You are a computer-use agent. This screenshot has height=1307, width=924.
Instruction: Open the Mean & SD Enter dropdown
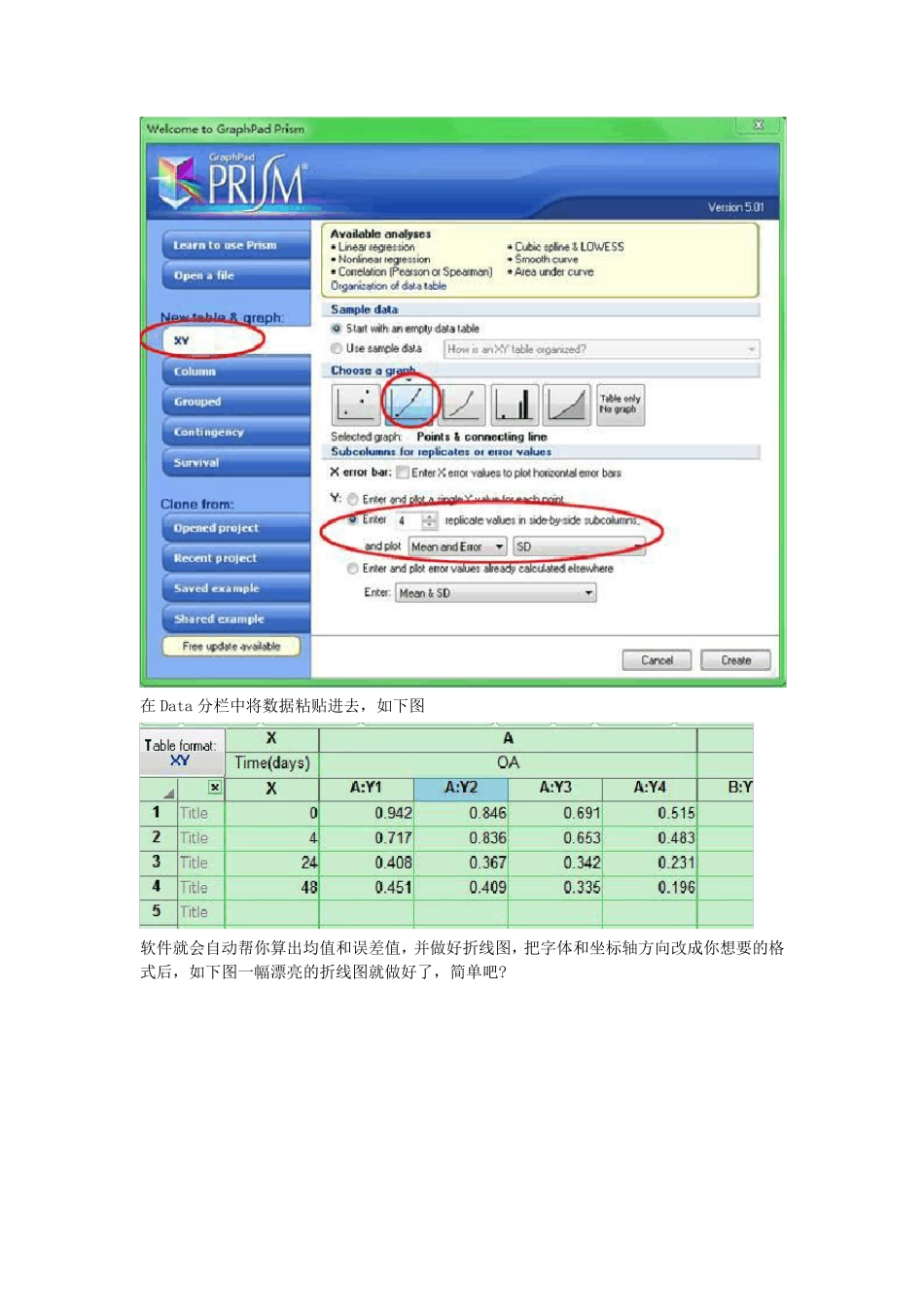pos(496,593)
